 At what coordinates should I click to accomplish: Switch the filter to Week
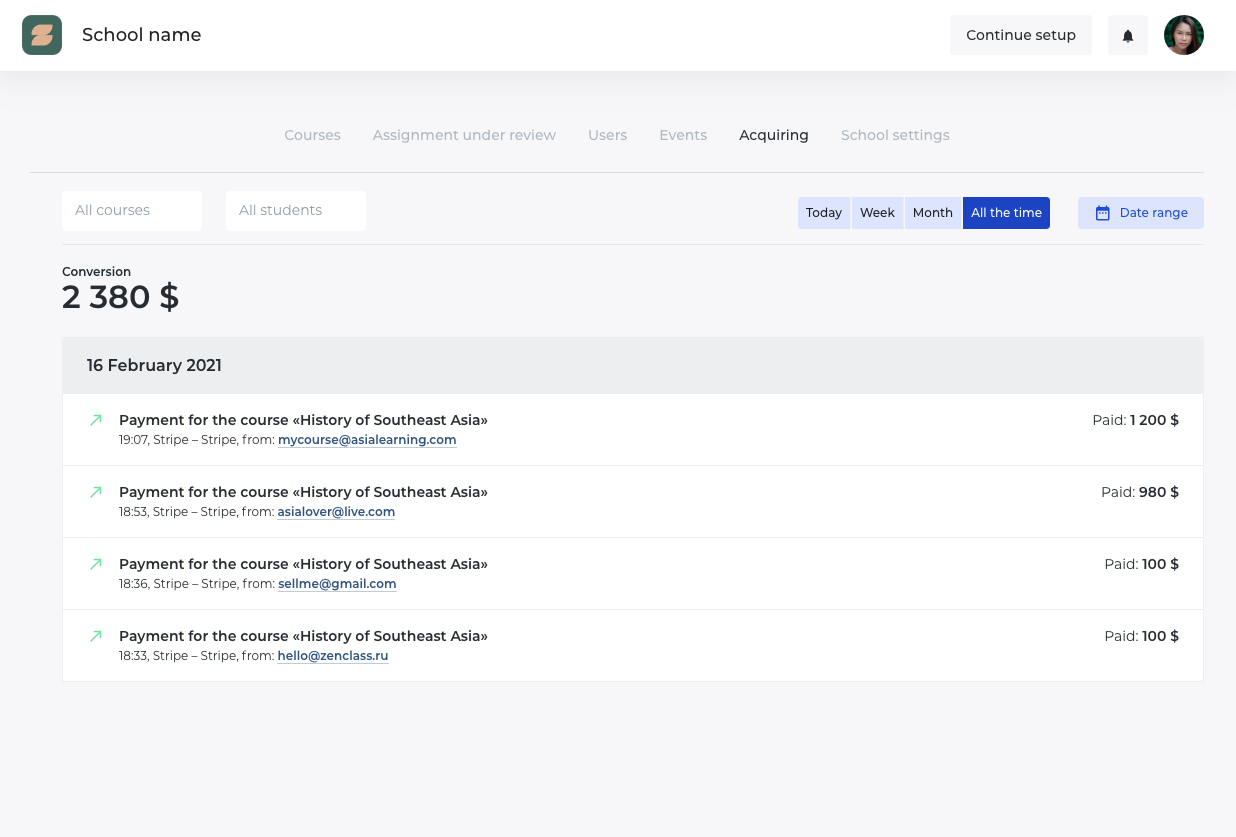pos(877,213)
